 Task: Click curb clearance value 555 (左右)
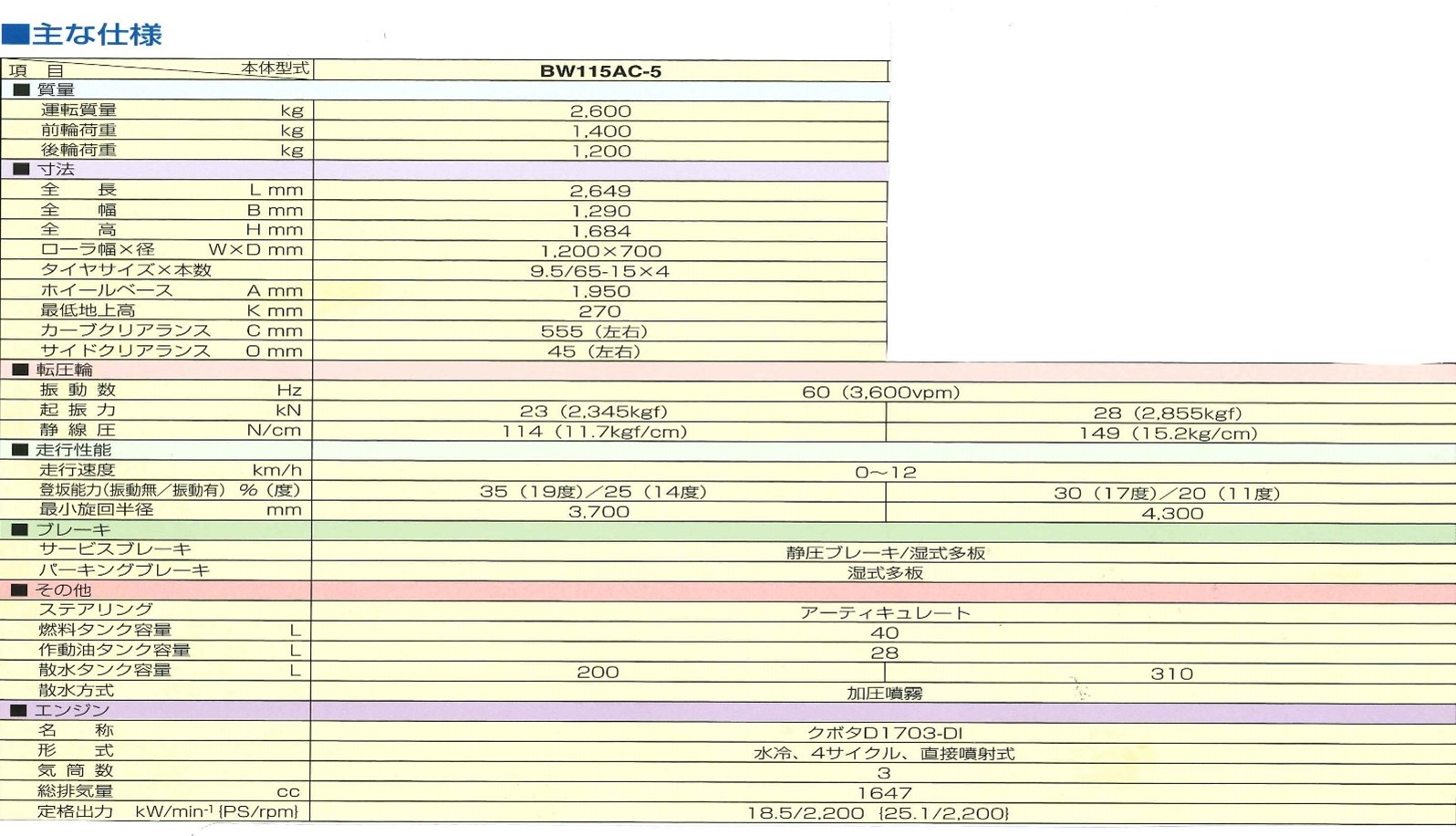(594, 332)
